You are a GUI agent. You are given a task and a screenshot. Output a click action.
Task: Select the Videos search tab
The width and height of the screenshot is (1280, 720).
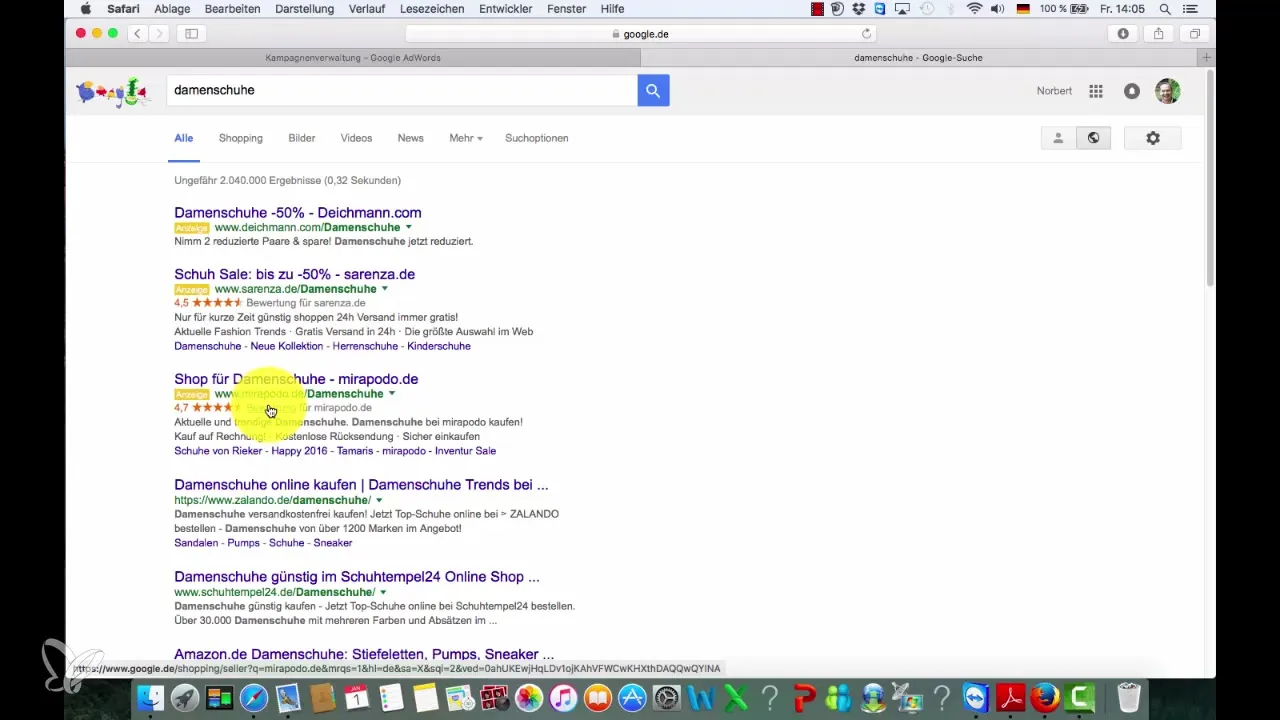(356, 138)
